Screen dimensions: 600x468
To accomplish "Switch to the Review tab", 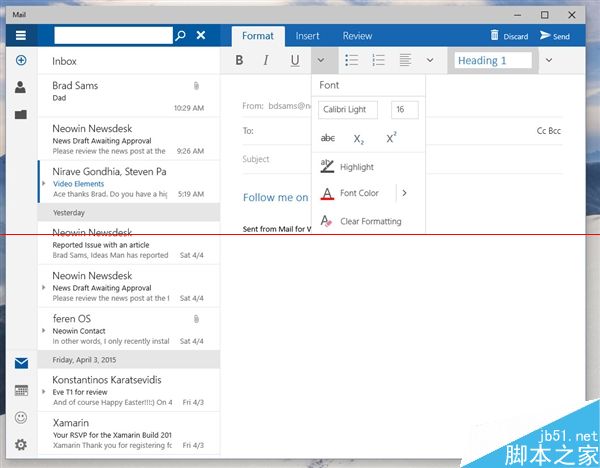I will tap(357, 36).
